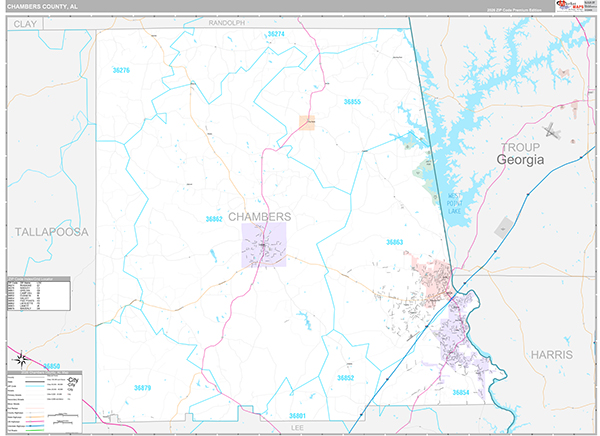This screenshot has width=600, height=436.
Task: Select the ZIP code 36274 label
Action: [276, 35]
